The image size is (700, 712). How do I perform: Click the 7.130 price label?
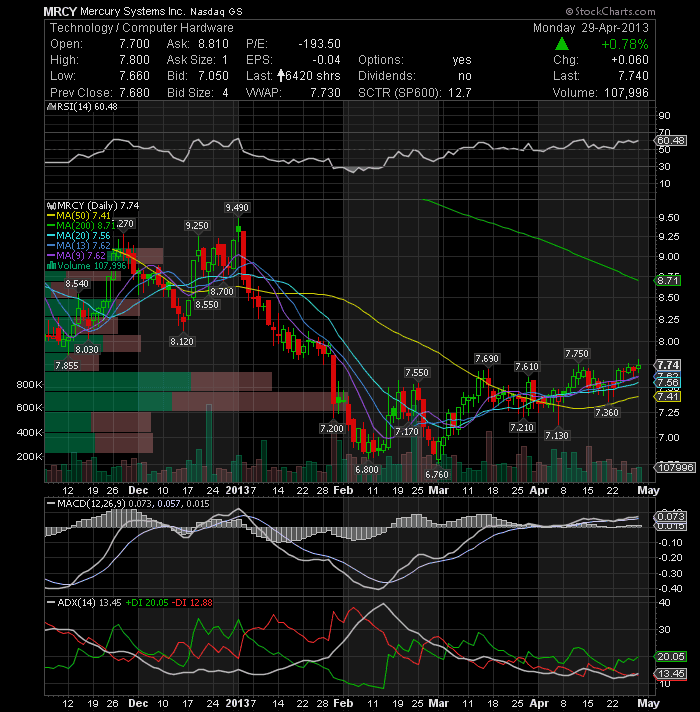point(557,436)
